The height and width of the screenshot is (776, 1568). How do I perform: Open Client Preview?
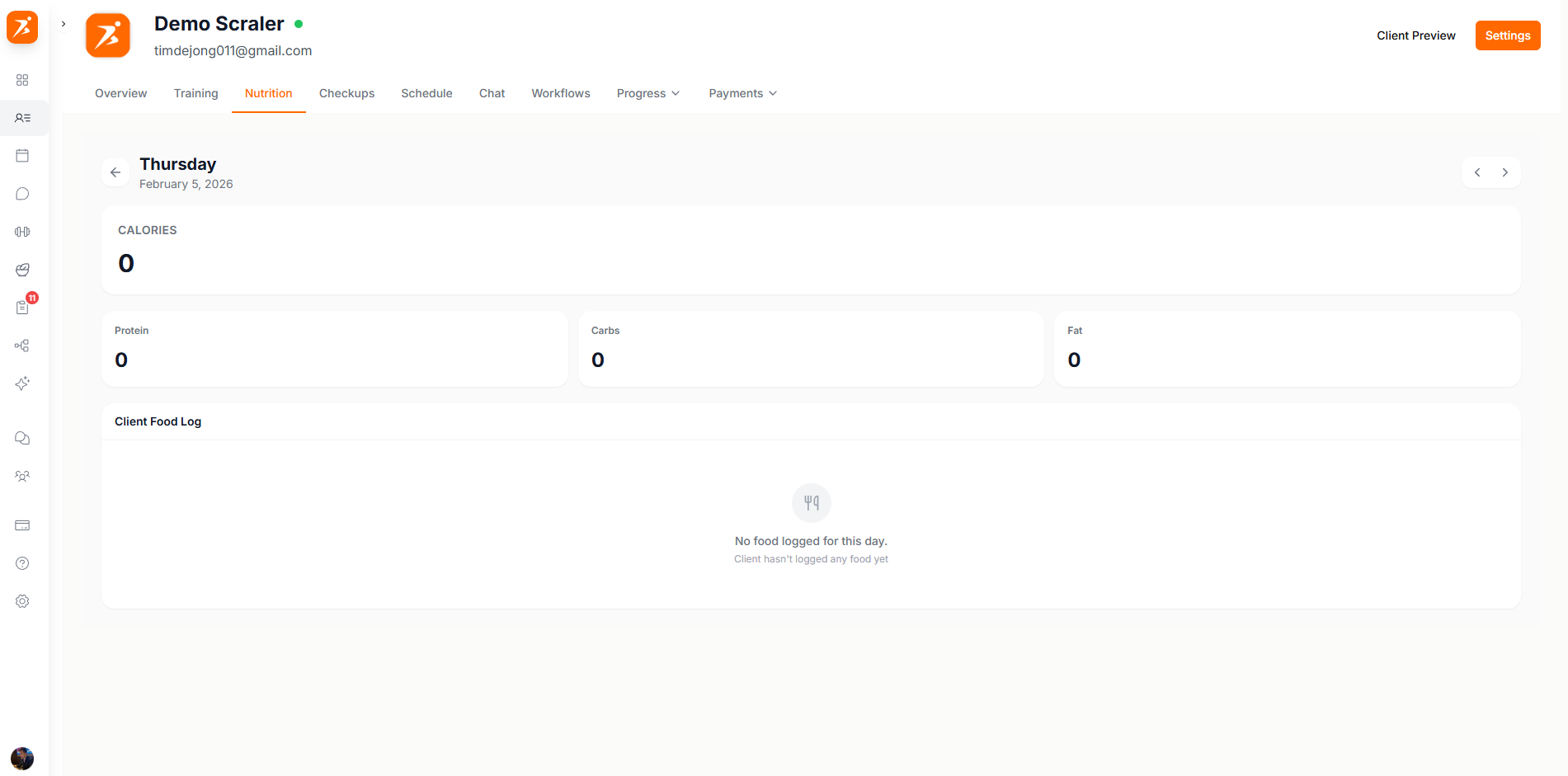click(x=1415, y=35)
